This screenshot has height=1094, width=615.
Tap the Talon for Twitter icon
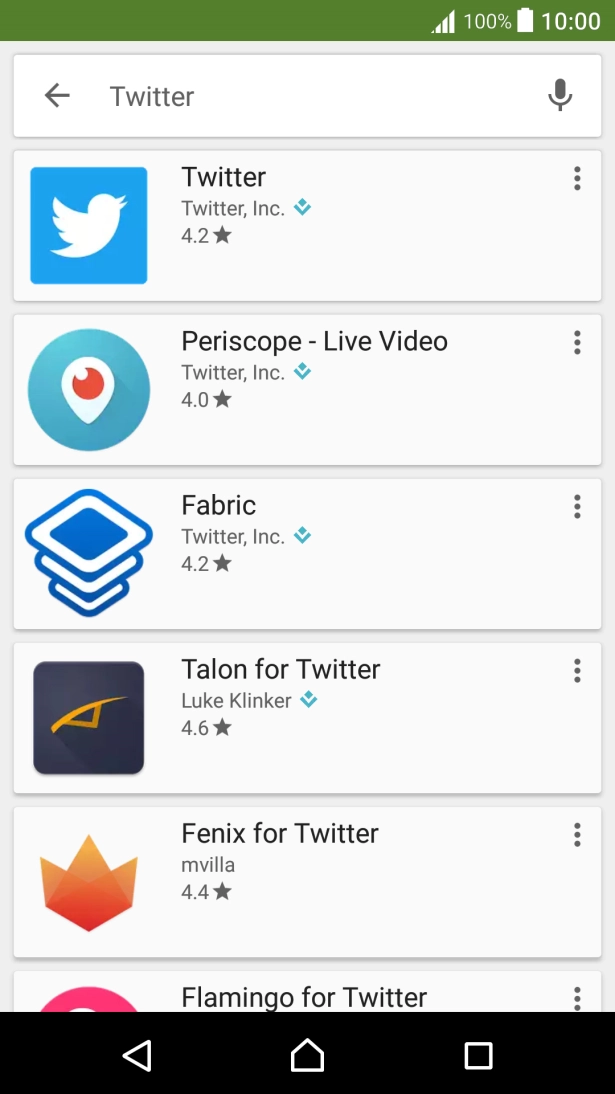89,717
